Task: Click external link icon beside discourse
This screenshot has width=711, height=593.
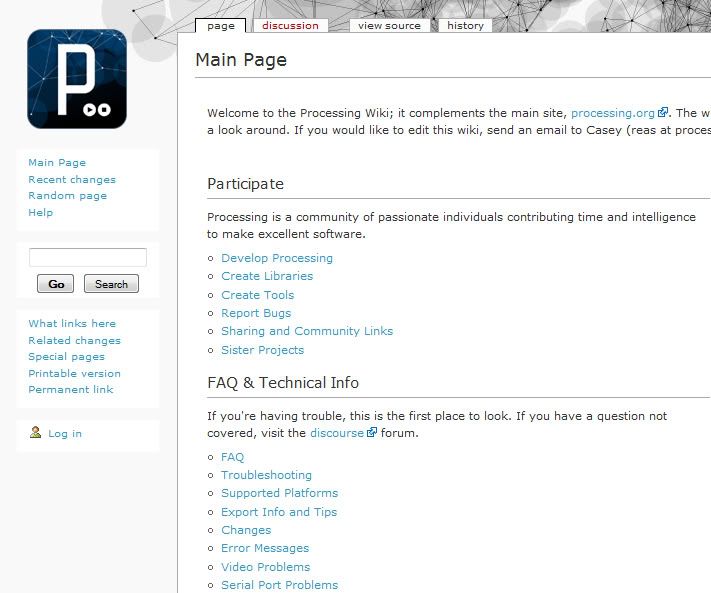Action: [x=372, y=433]
